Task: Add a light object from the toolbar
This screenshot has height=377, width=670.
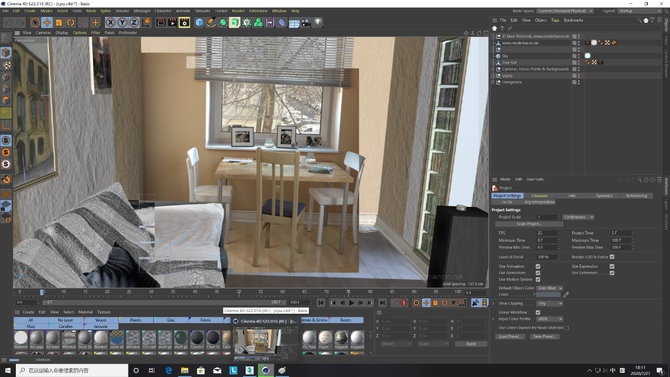Action: tap(318, 22)
